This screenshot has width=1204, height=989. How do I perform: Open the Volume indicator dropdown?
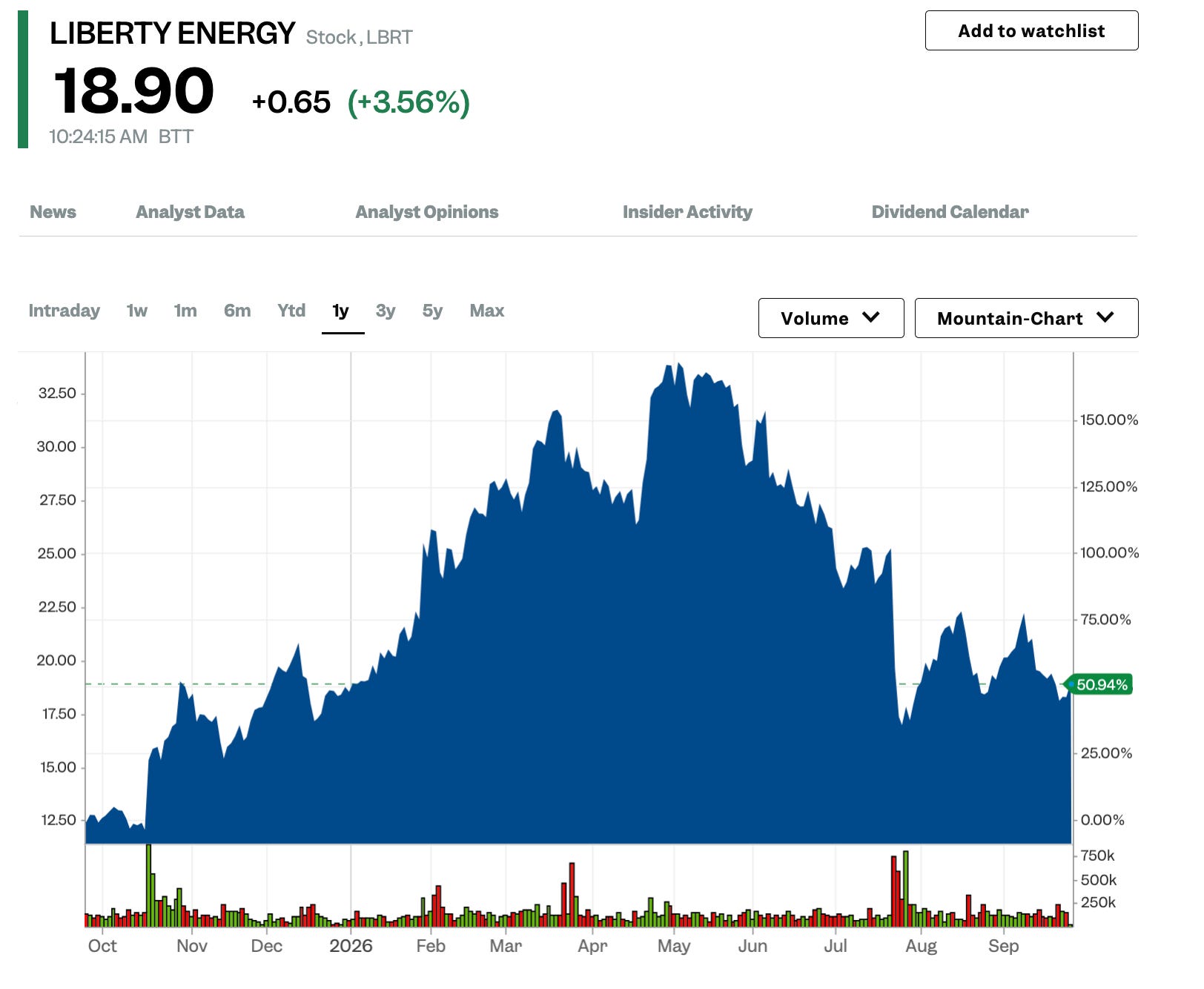831,318
